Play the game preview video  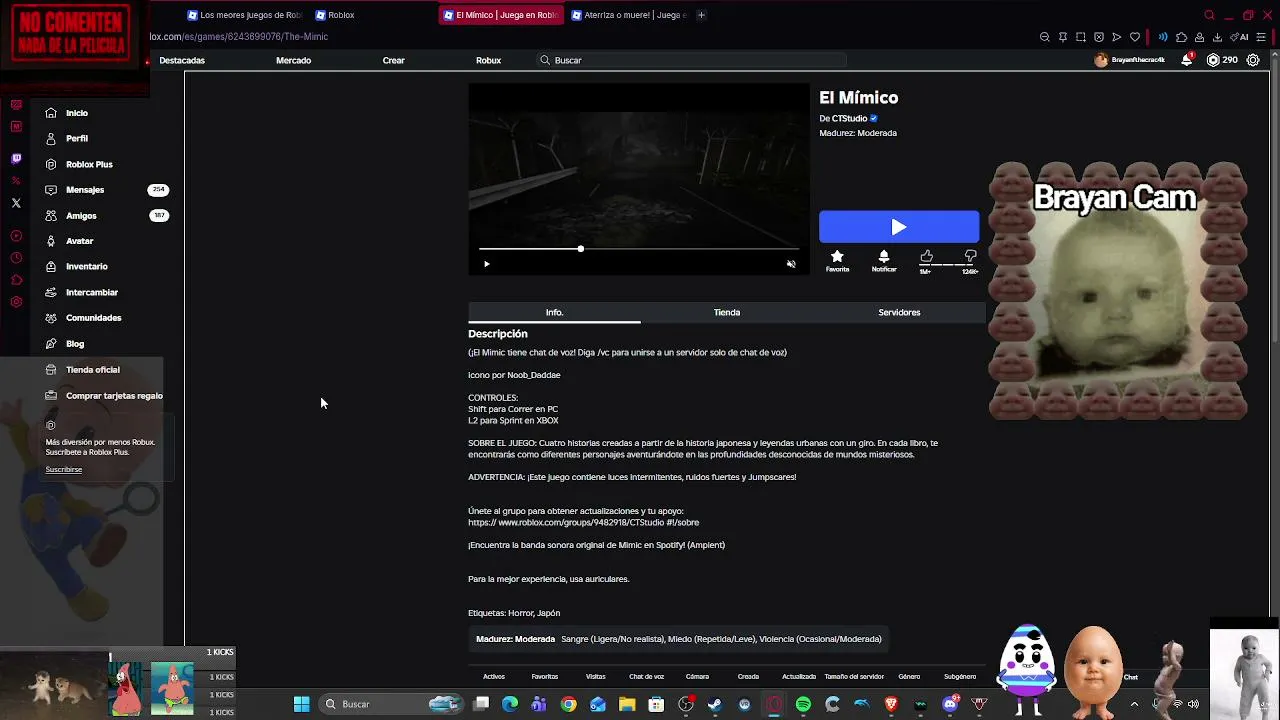tap(487, 264)
